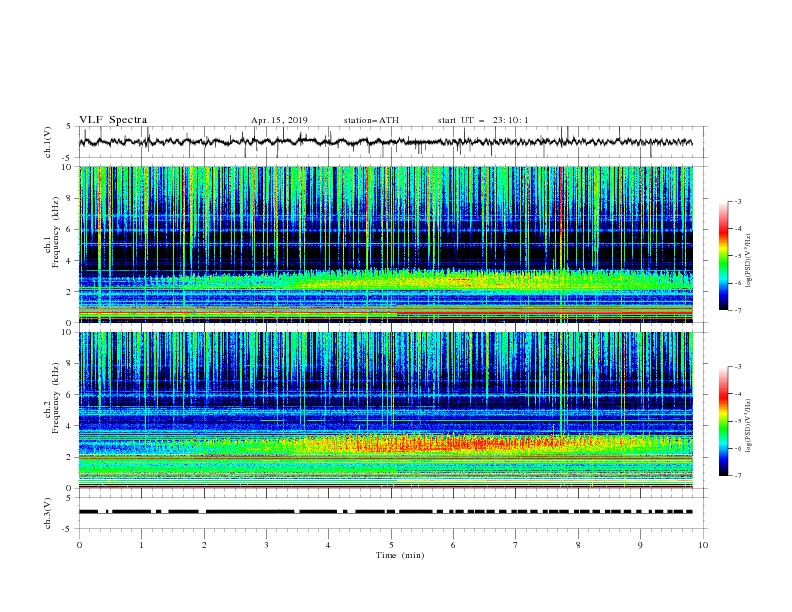Click the ch.3 black pulse trace
Image resolution: width=792 pixels, height=612 pixels.
click(385, 512)
